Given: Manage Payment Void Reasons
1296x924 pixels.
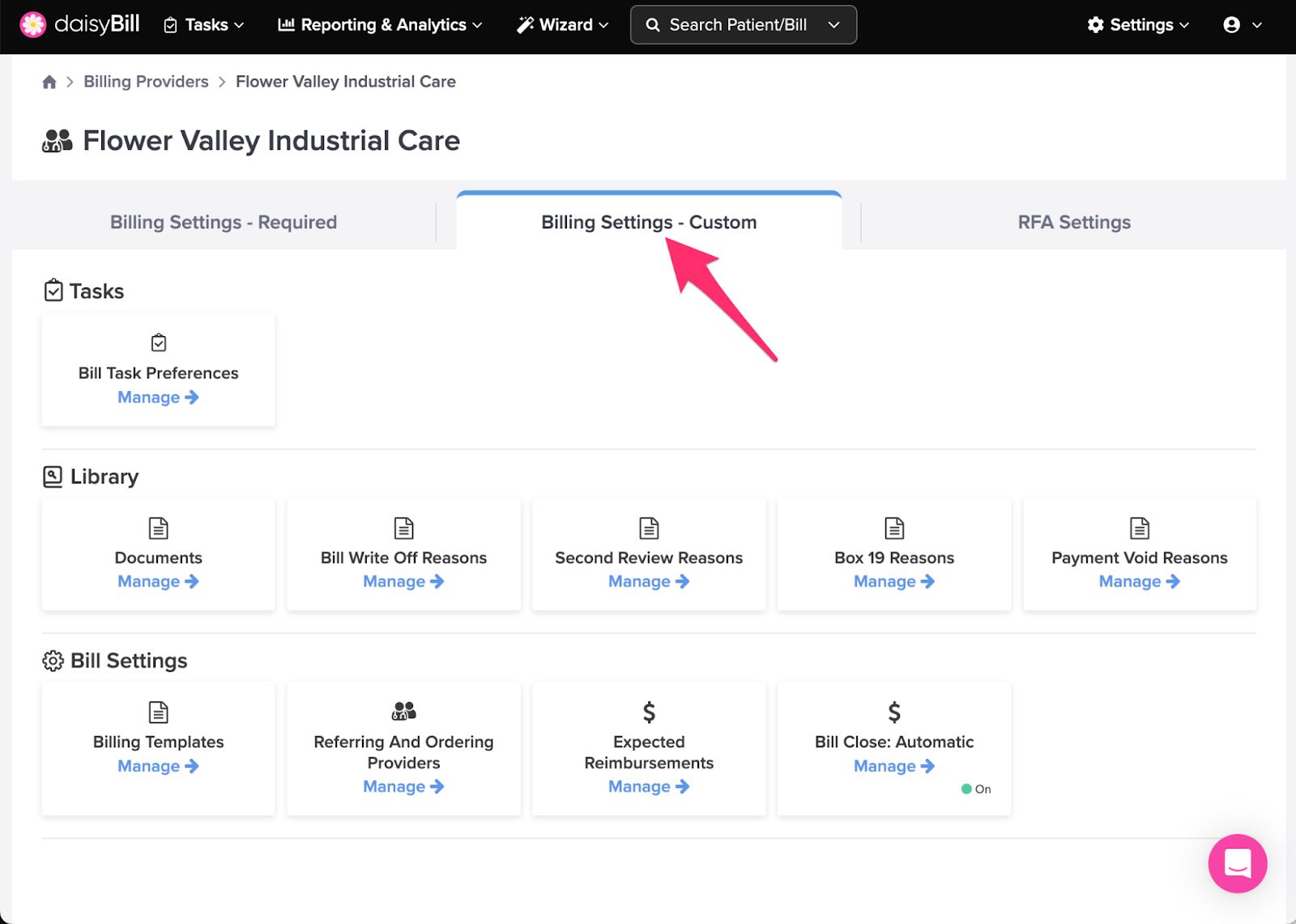Looking at the screenshot, I should (1140, 581).
